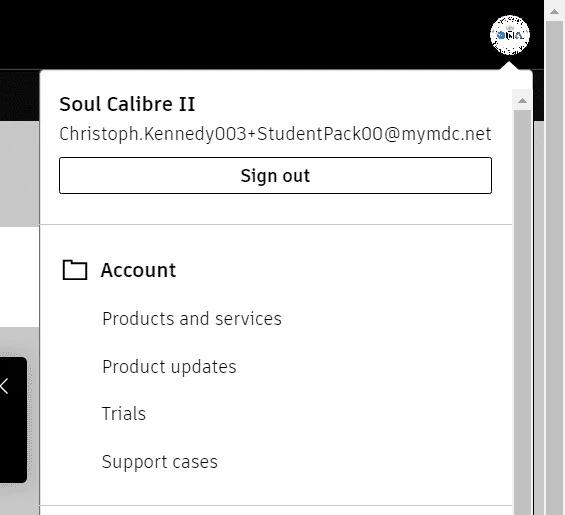Click the account email address text

point(275,134)
